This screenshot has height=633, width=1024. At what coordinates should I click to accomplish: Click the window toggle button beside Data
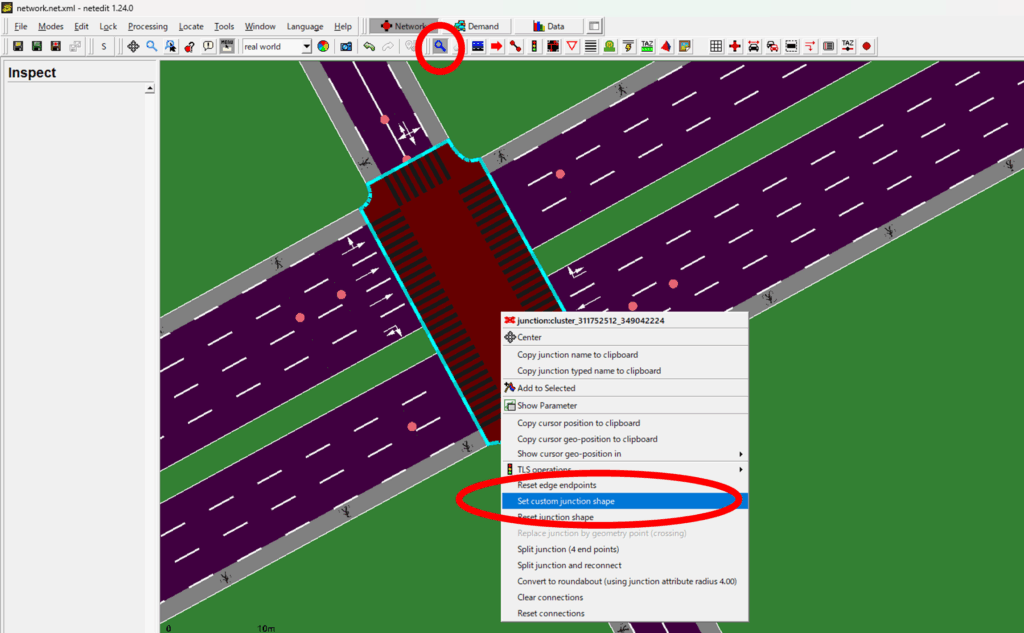[x=594, y=26]
